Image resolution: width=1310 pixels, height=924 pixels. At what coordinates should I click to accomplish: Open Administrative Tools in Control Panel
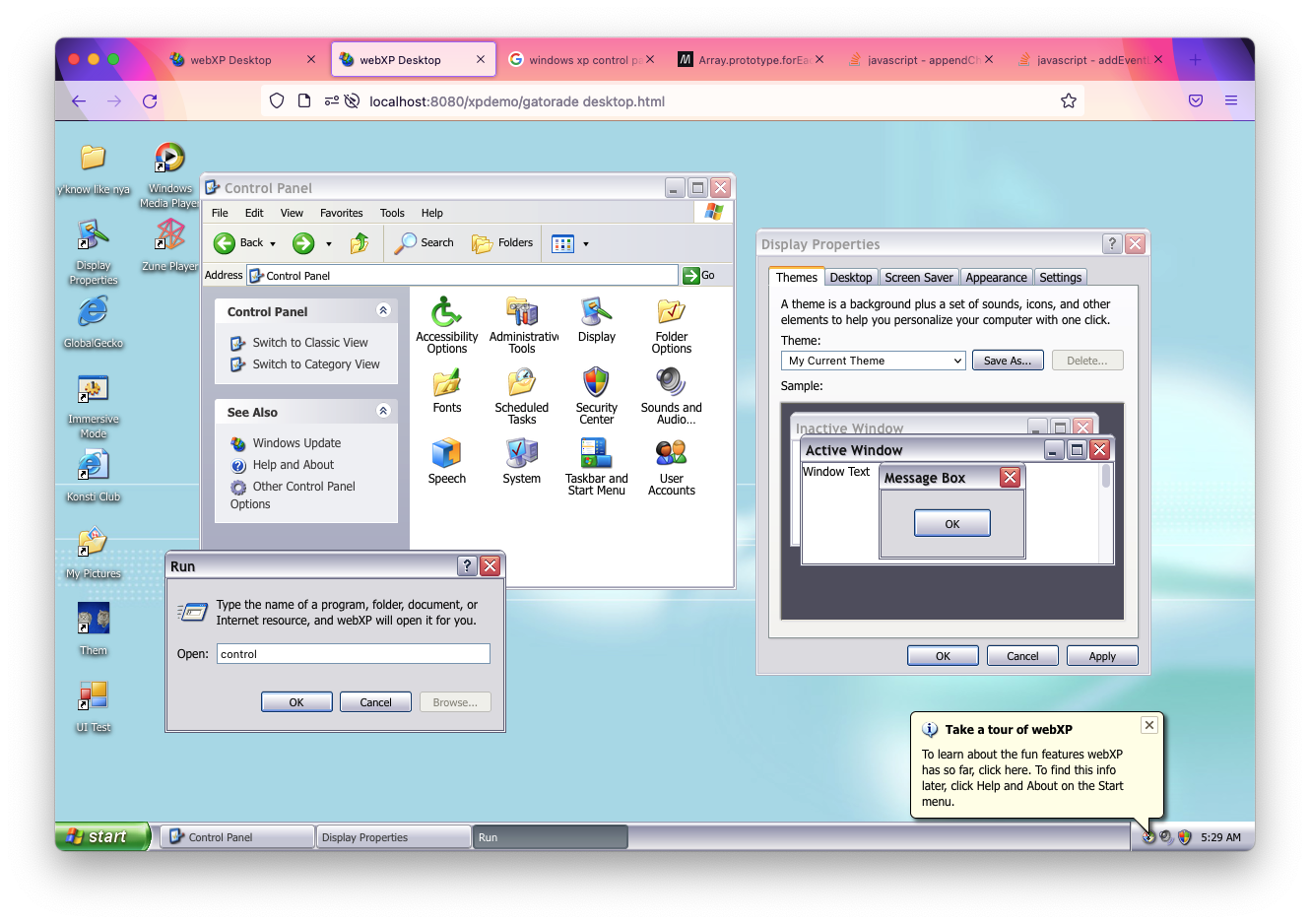[522, 312]
